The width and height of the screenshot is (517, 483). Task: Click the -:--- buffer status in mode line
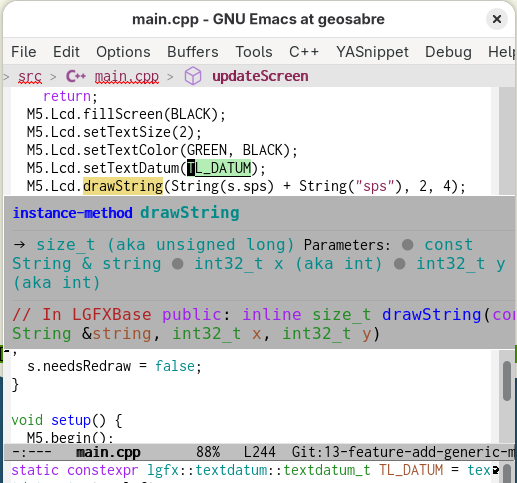pyautogui.click(x=32, y=452)
